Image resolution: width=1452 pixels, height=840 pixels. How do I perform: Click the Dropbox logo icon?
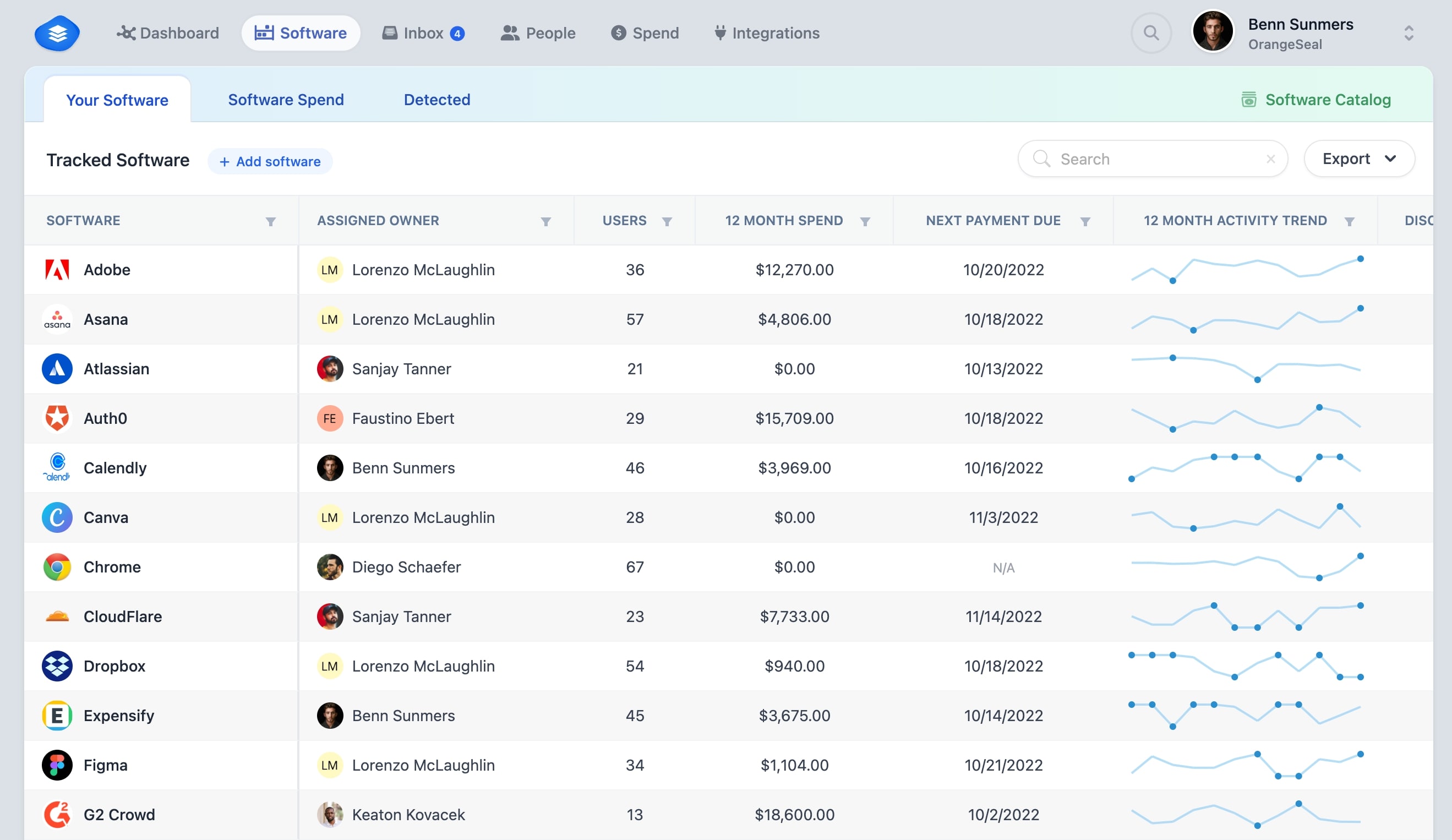click(57, 666)
